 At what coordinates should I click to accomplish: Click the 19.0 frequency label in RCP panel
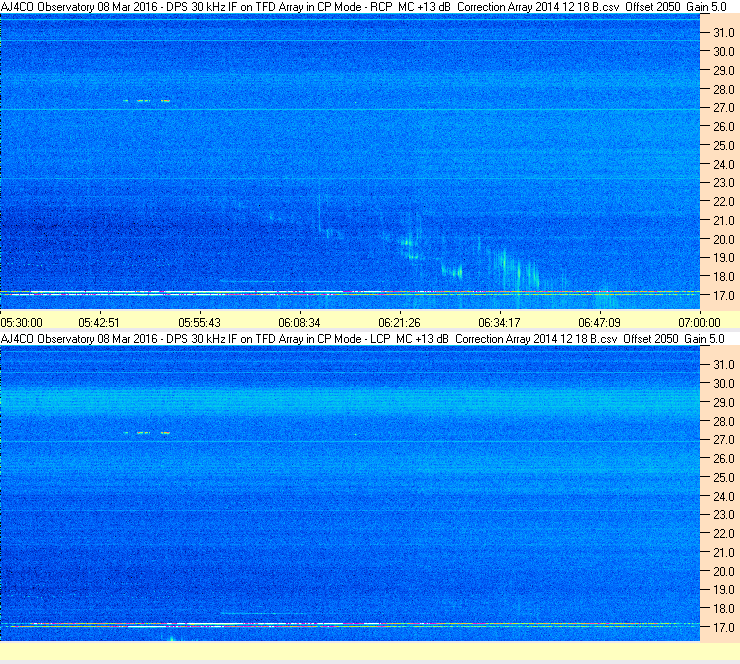[x=723, y=258]
